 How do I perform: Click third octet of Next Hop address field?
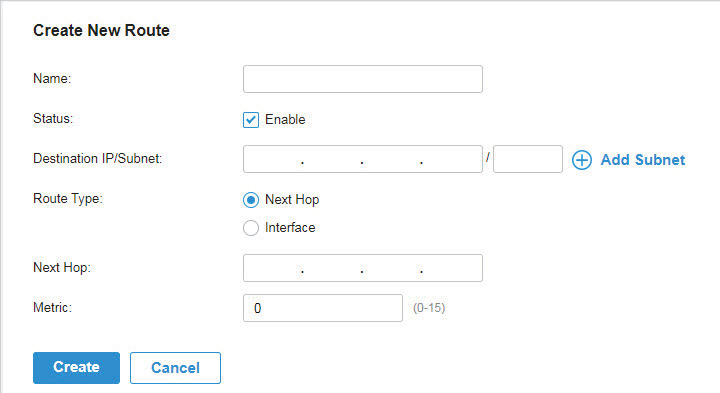click(392, 268)
